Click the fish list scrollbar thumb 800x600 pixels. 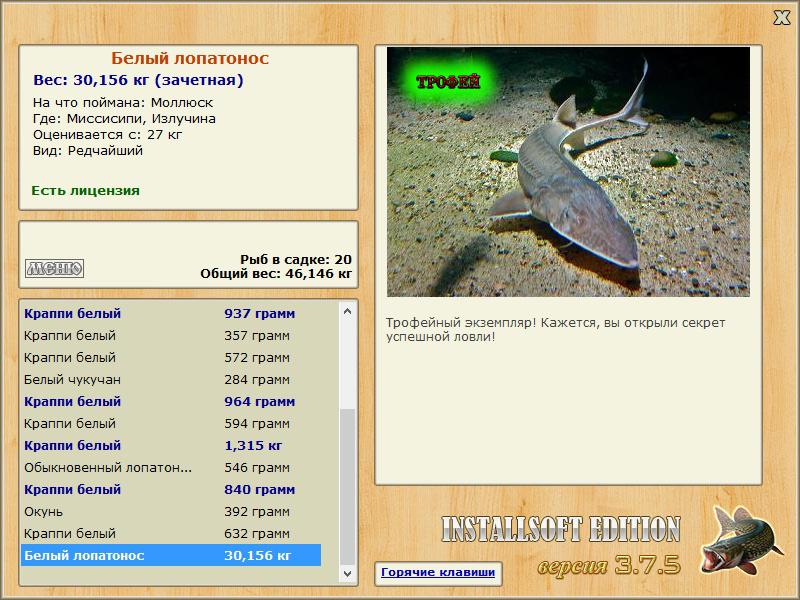coord(347,486)
